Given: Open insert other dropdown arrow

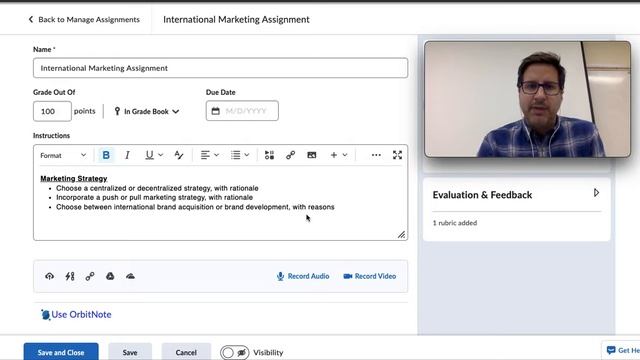Looking at the screenshot, I should coord(345,155).
